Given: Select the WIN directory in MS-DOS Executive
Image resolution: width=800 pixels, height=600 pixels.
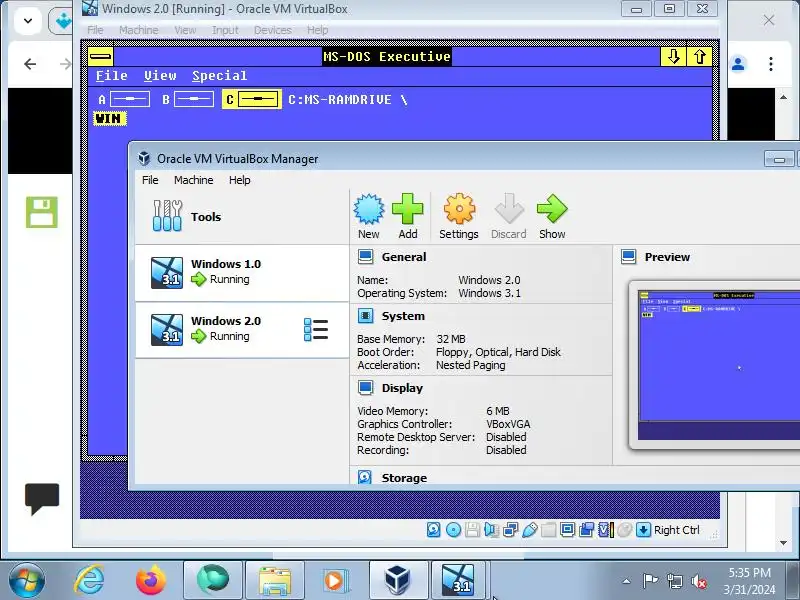Looking at the screenshot, I should 109,119.
